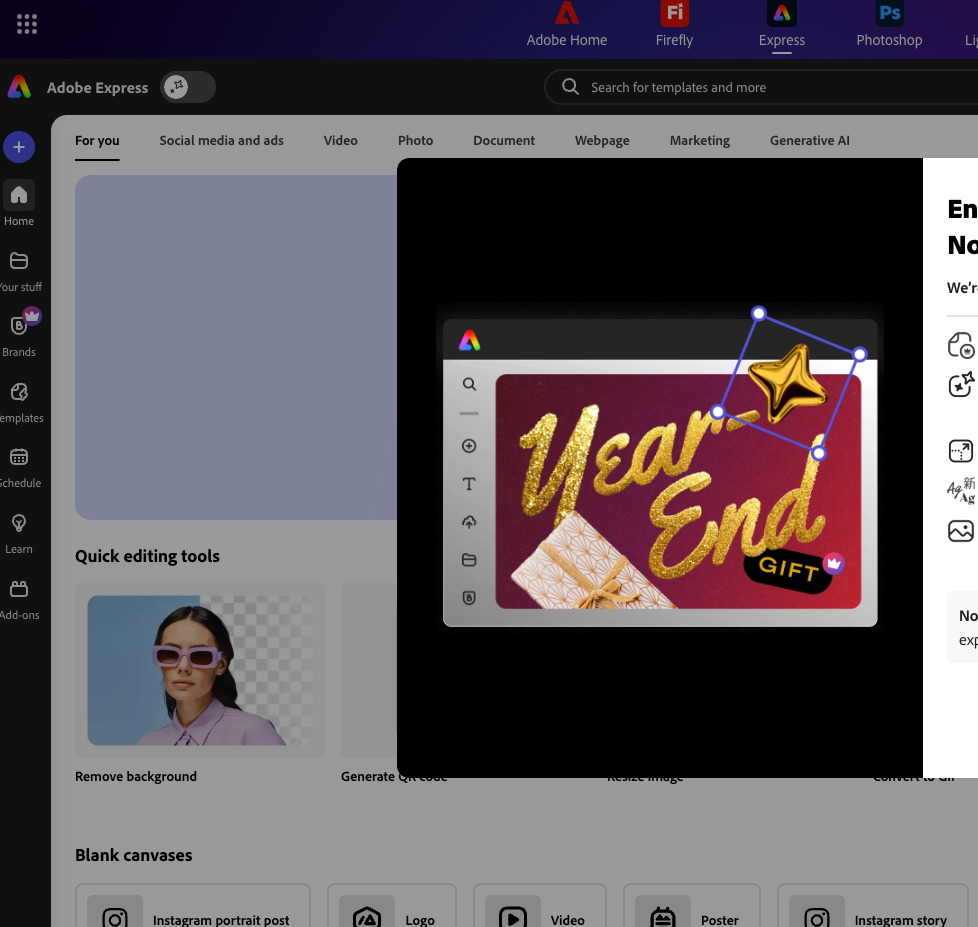978x927 pixels.
Task: Toggle the switch beside Adobe Express
Action: tap(188, 87)
